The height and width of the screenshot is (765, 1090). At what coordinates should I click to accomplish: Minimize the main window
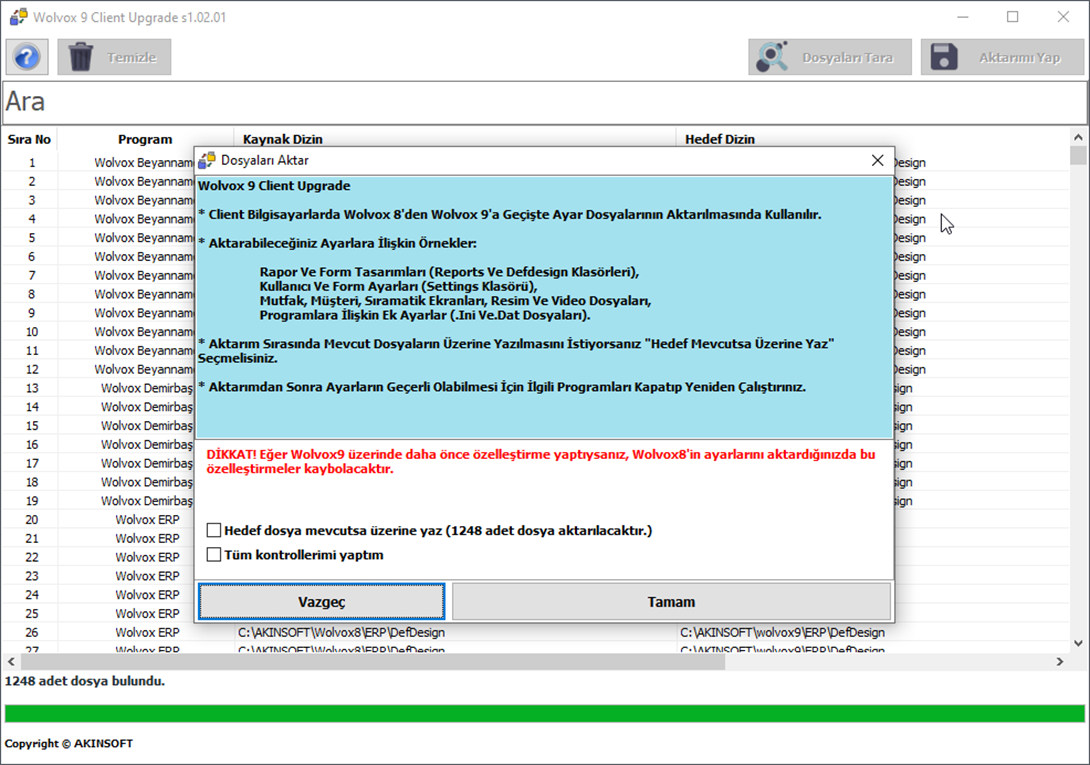pos(963,17)
